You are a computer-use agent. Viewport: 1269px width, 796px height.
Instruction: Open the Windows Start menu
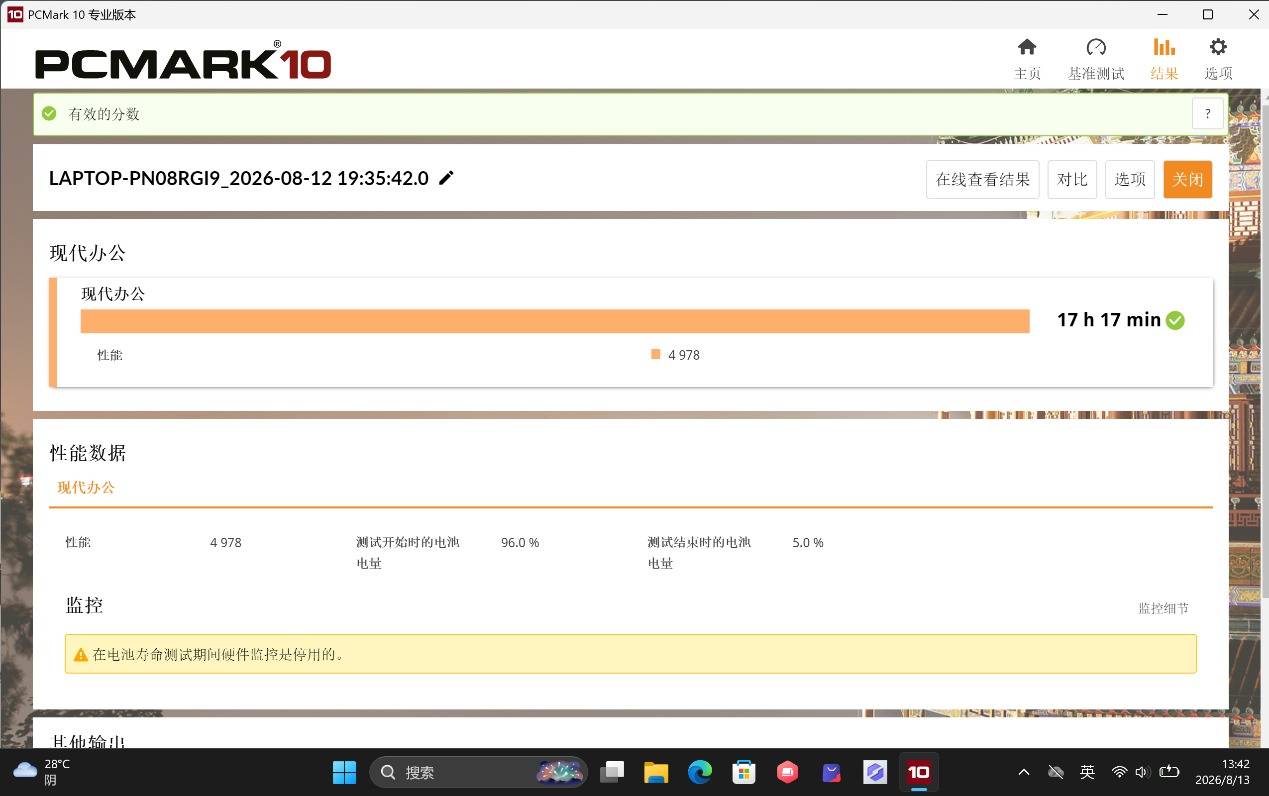tap(344, 772)
